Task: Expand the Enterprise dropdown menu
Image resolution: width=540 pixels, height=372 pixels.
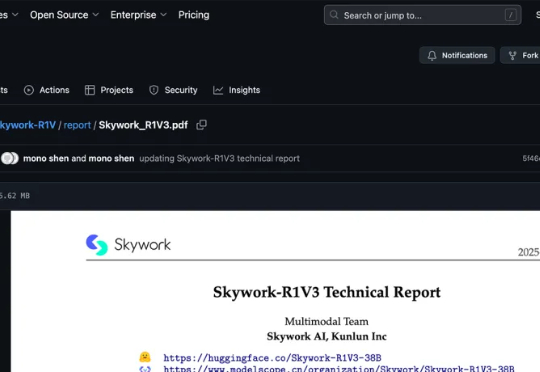Action: [138, 15]
